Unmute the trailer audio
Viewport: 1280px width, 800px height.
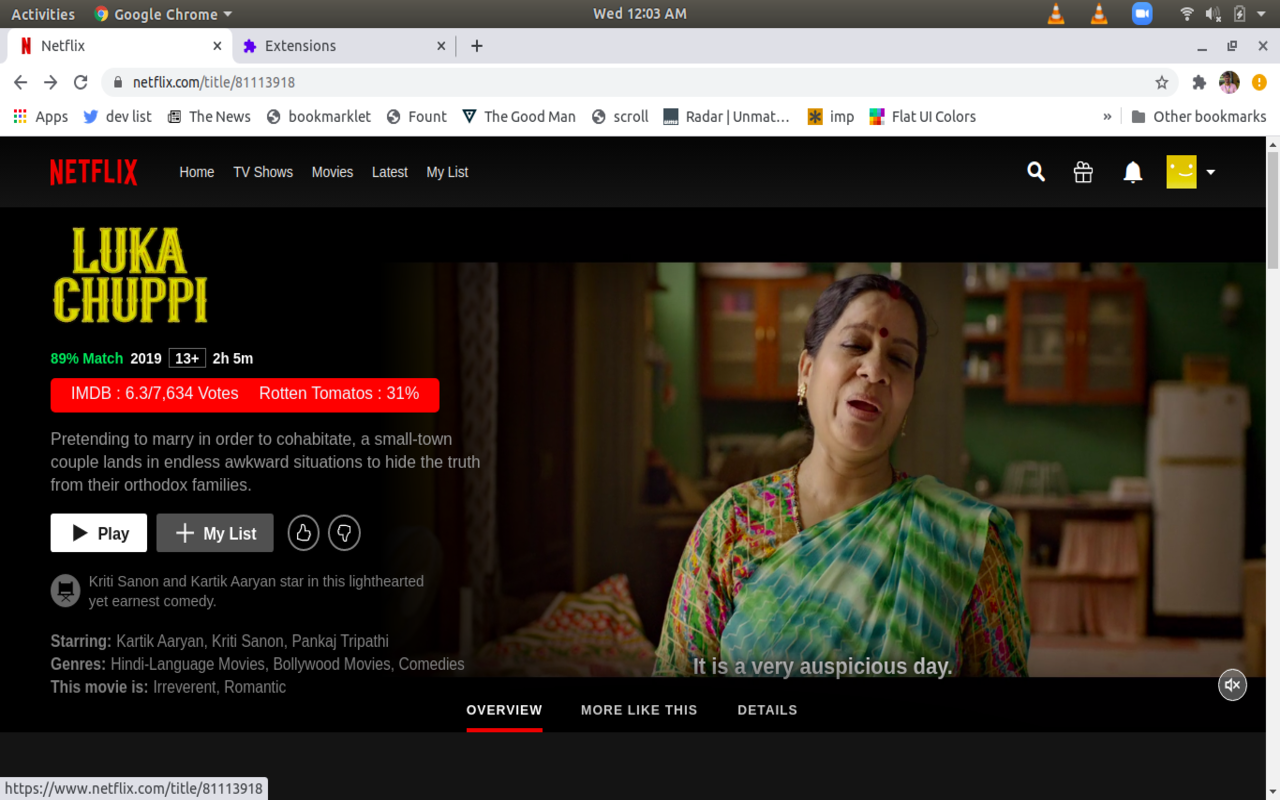pos(1232,685)
